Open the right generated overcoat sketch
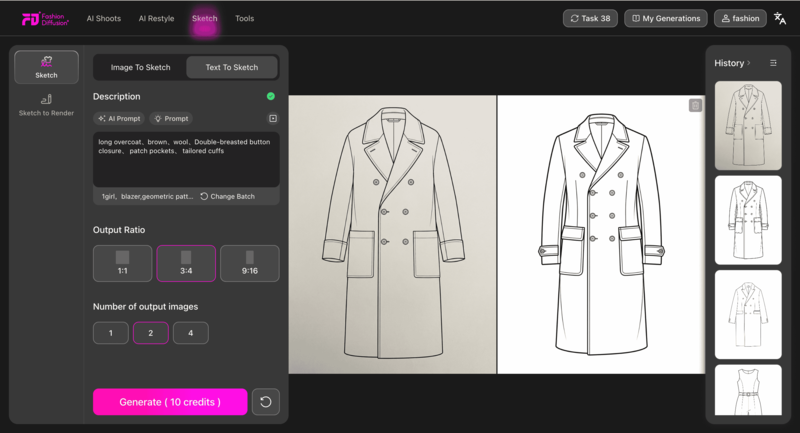 601,234
